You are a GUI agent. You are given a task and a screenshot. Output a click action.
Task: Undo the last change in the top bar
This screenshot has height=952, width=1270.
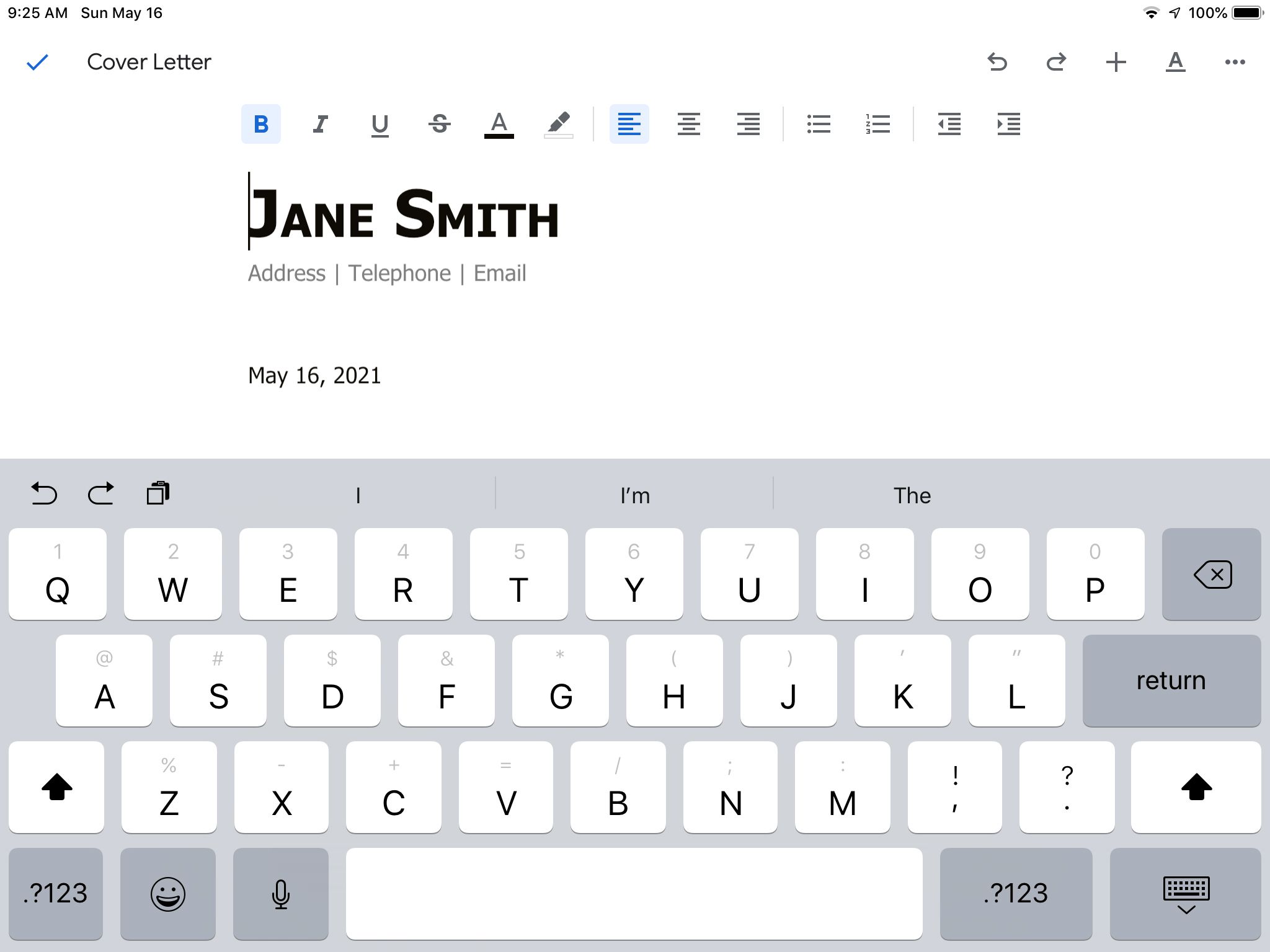[x=997, y=62]
